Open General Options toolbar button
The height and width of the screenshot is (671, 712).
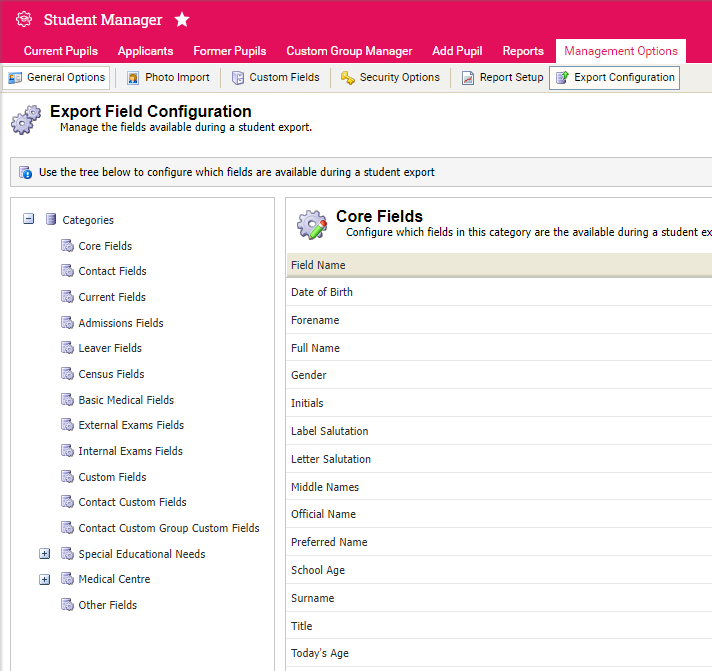57,78
